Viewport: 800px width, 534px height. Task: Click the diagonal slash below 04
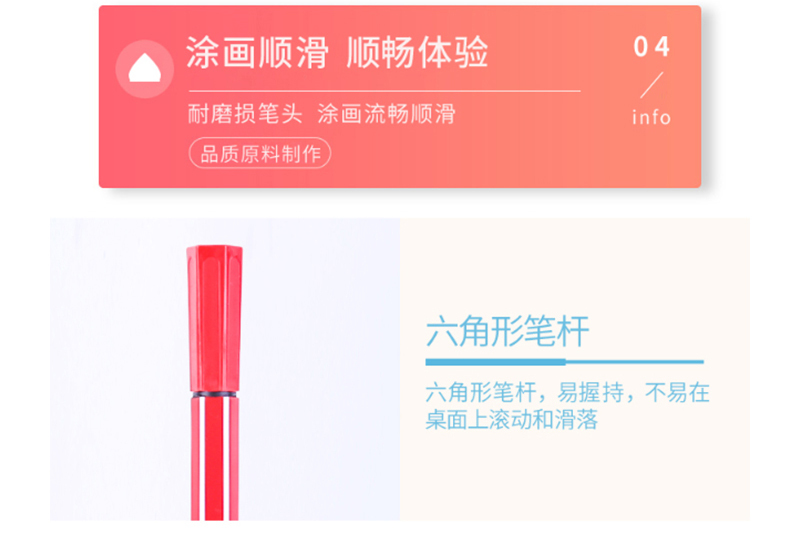click(x=652, y=85)
